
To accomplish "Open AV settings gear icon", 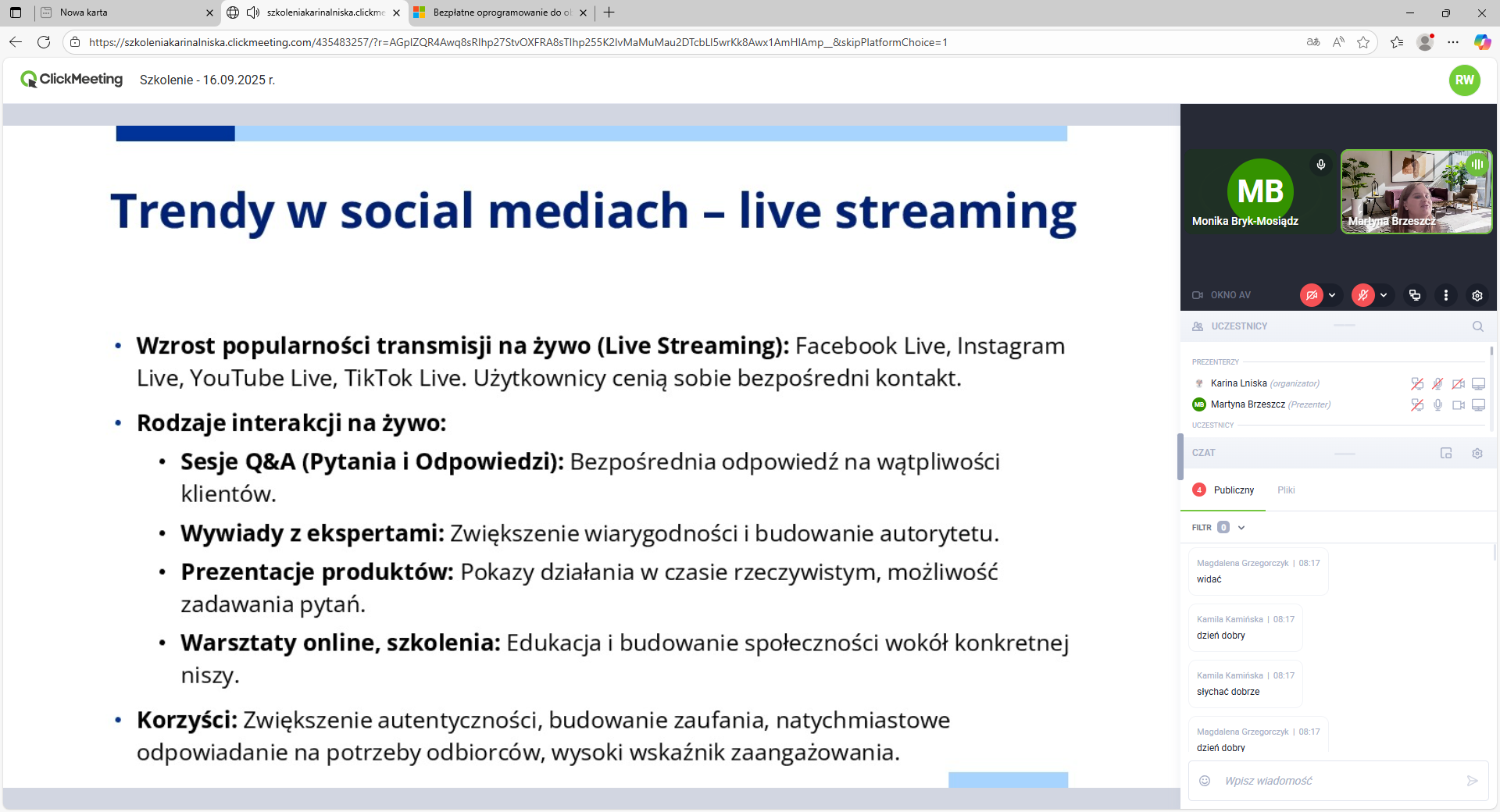I will point(1477,295).
